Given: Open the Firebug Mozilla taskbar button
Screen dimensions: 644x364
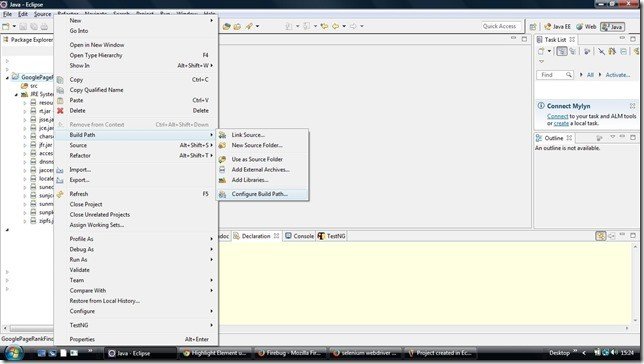Looking at the screenshot, I should tap(291, 353).
